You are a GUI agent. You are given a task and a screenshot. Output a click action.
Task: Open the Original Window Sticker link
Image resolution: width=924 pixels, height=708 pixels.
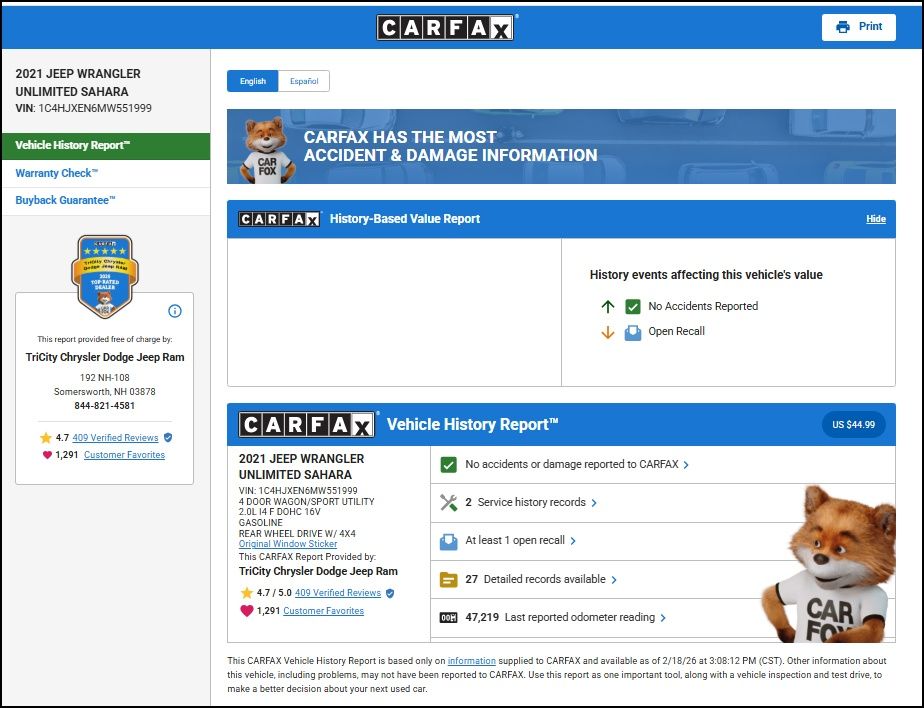[x=288, y=544]
